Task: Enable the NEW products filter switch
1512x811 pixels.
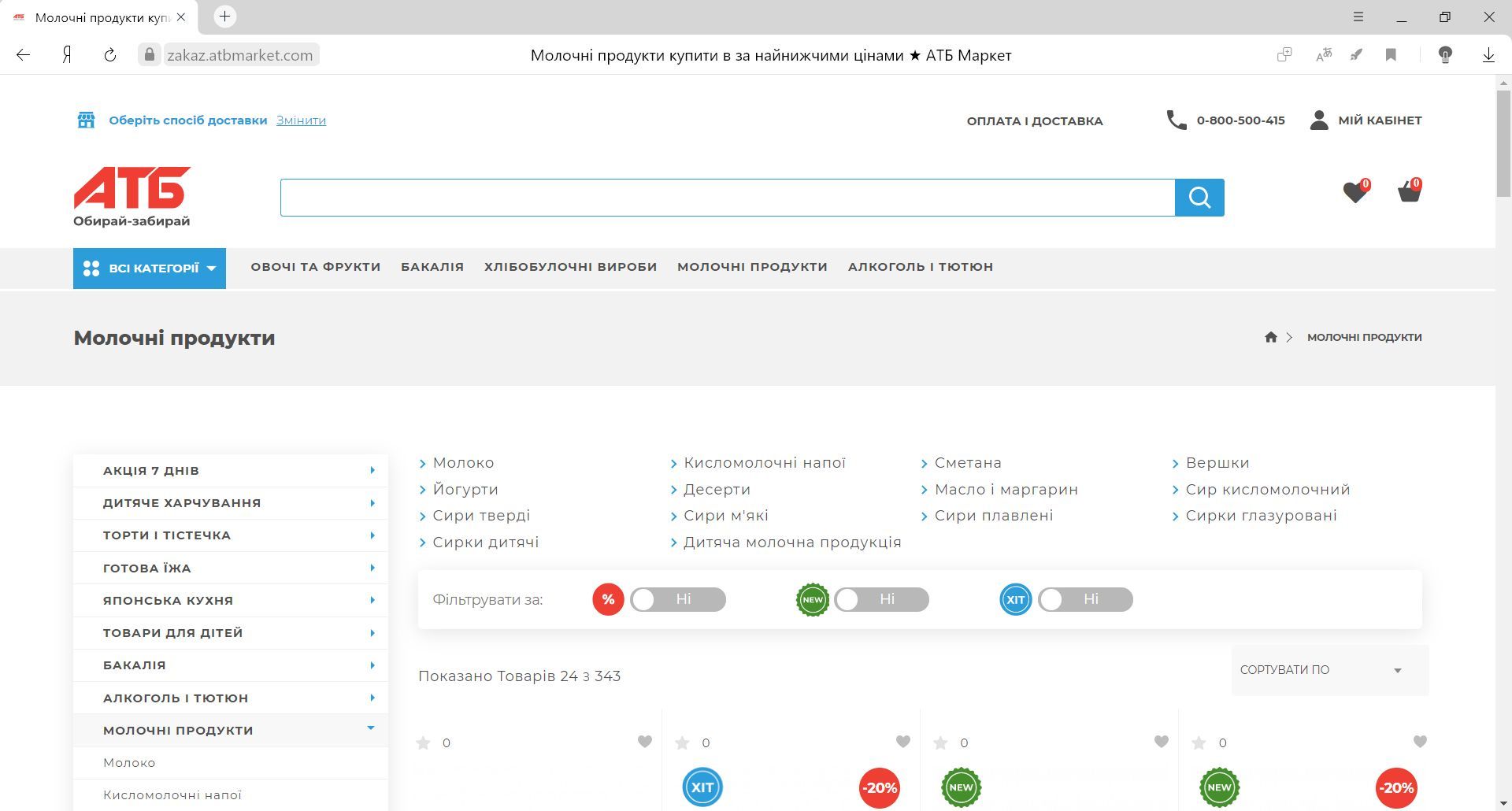Action: coord(881,599)
